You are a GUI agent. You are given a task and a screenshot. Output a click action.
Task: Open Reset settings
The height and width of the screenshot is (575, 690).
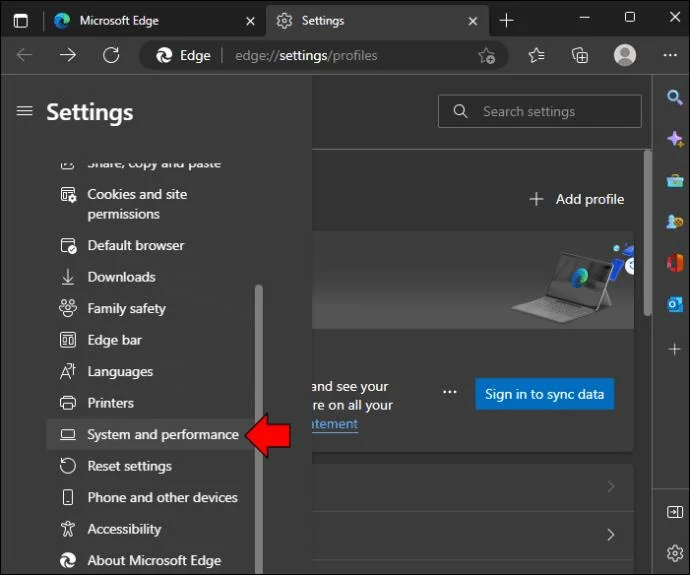(x=150, y=466)
